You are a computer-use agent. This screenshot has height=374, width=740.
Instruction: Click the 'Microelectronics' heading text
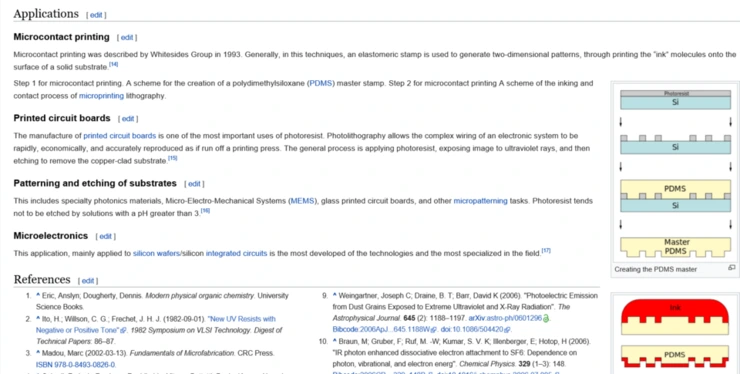click(50, 236)
